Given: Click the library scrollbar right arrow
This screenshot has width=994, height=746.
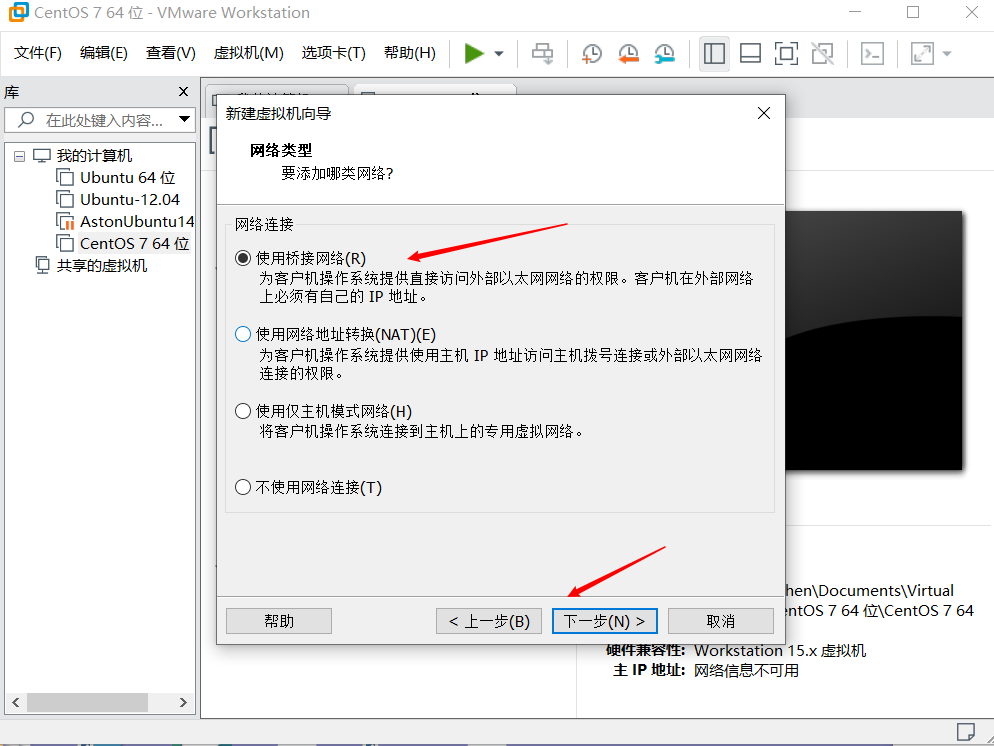Looking at the screenshot, I should (183, 702).
